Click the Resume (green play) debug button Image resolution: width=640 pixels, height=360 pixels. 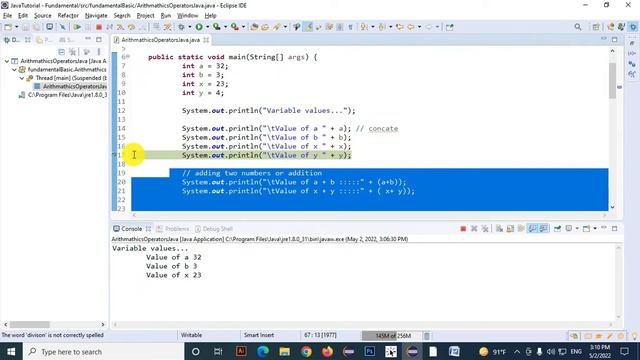(77, 27)
